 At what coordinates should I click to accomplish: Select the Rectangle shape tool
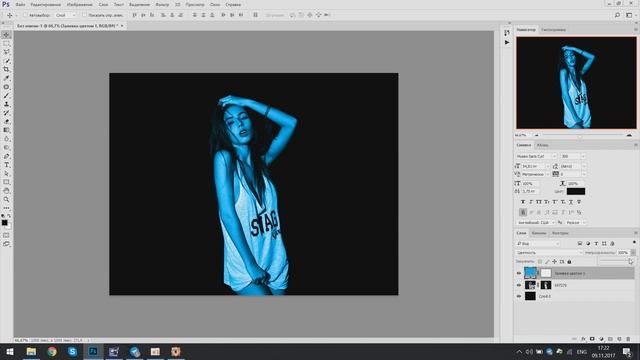pyautogui.click(x=6, y=182)
